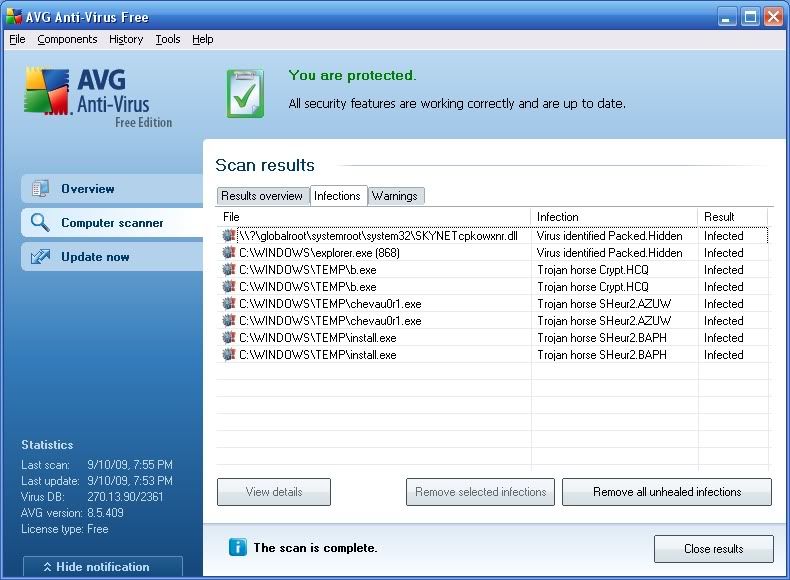Open the History menu

pos(126,39)
